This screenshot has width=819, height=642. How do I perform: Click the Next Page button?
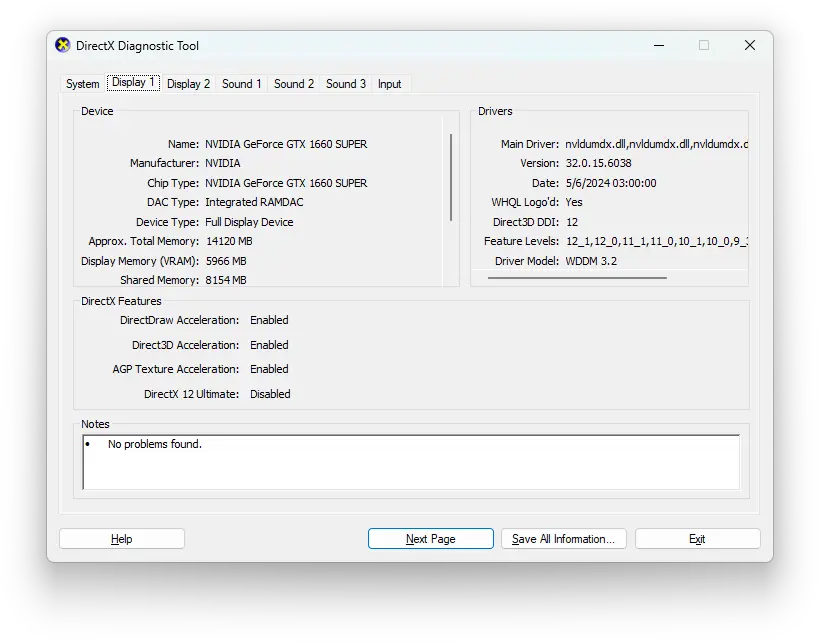430,539
